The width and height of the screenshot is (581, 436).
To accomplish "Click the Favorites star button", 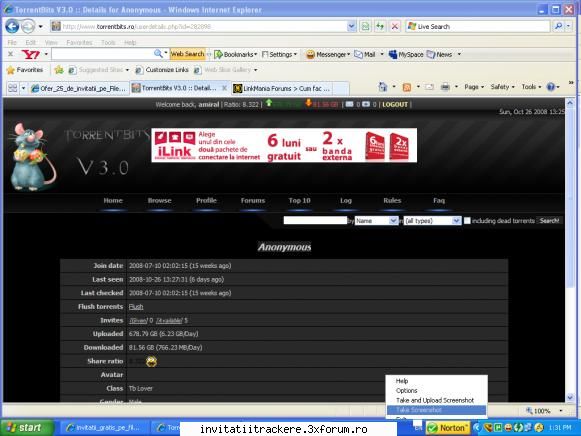I will [25, 70].
